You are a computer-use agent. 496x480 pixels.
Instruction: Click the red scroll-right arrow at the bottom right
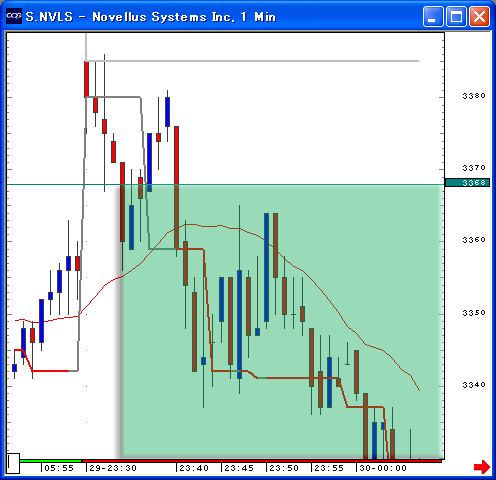click(482, 466)
